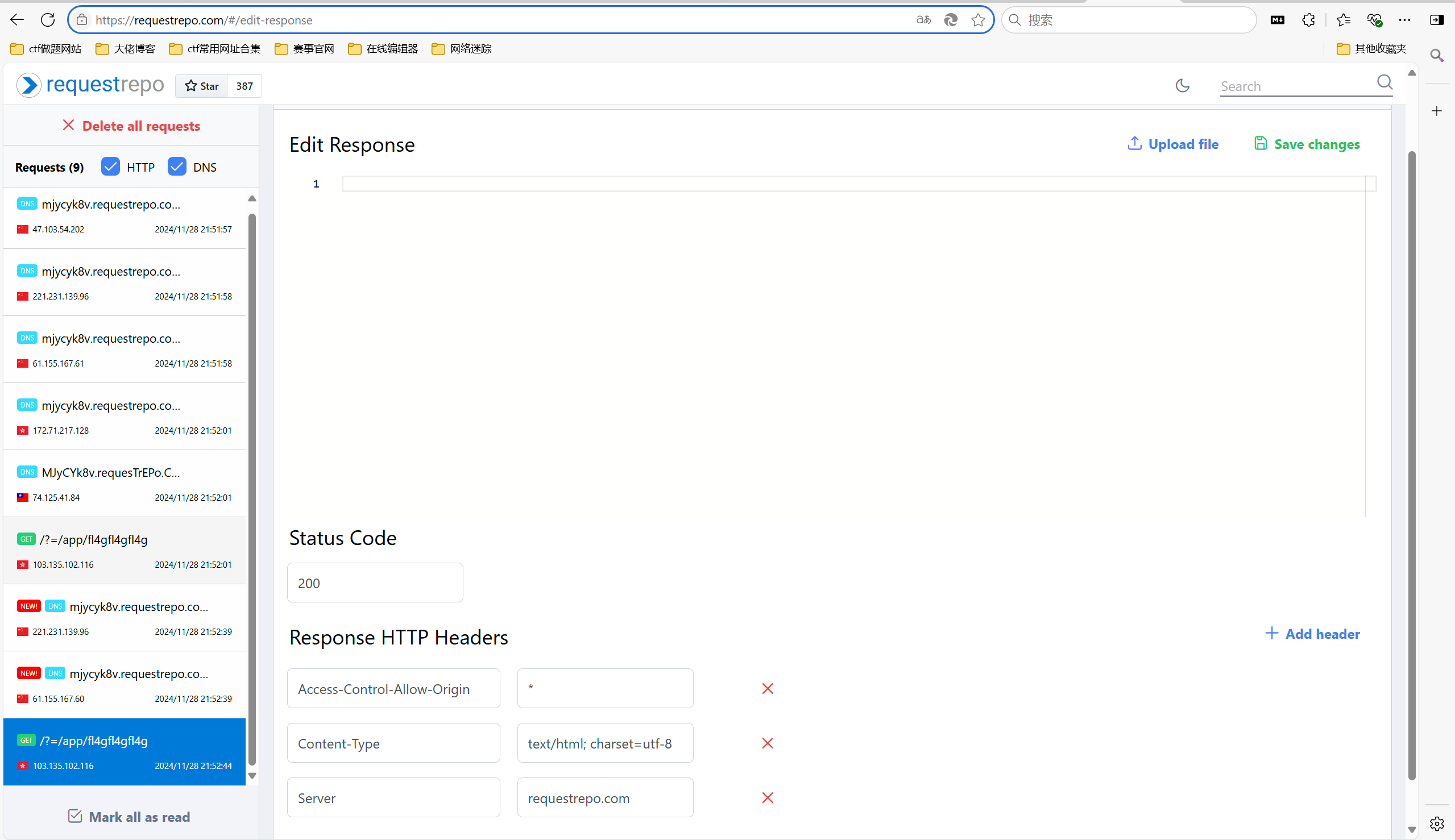Image resolution: width=1455 pixels, height=840 pixels.
Task: Click the 387 star count
Action: [x=244, y=86]
